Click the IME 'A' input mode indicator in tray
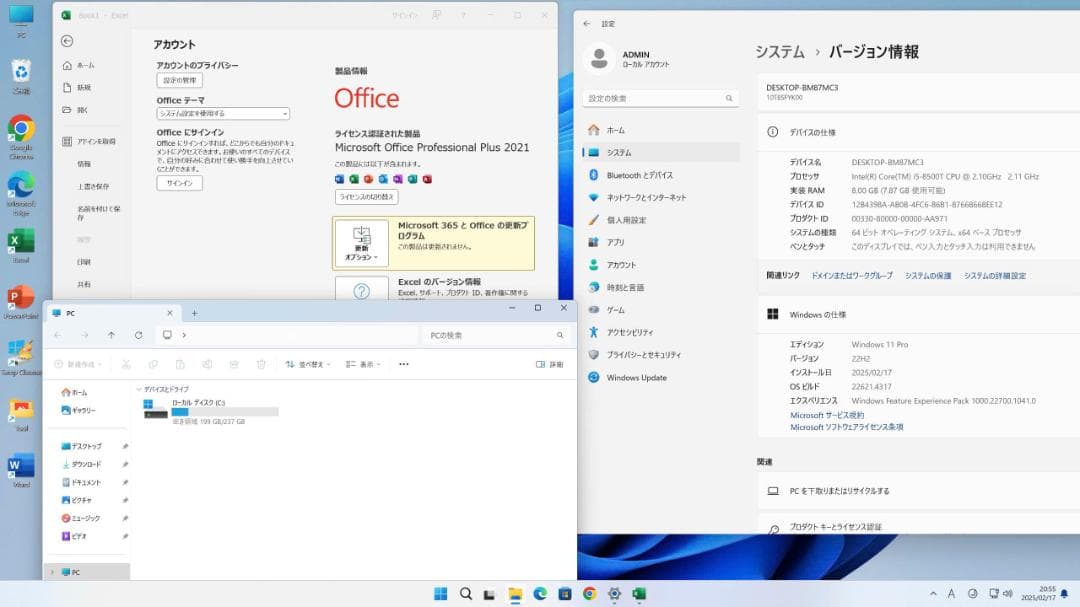 [x=950, y=593]
